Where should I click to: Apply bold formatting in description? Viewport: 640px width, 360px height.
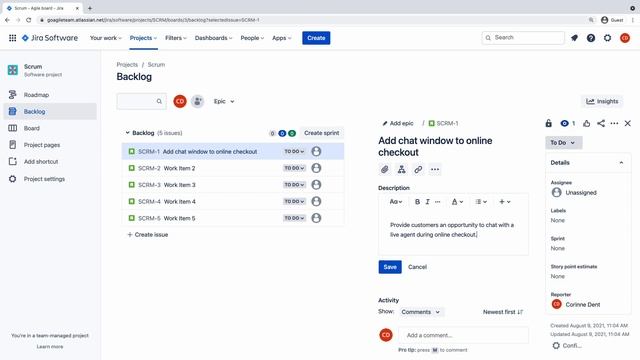[417, 202]
